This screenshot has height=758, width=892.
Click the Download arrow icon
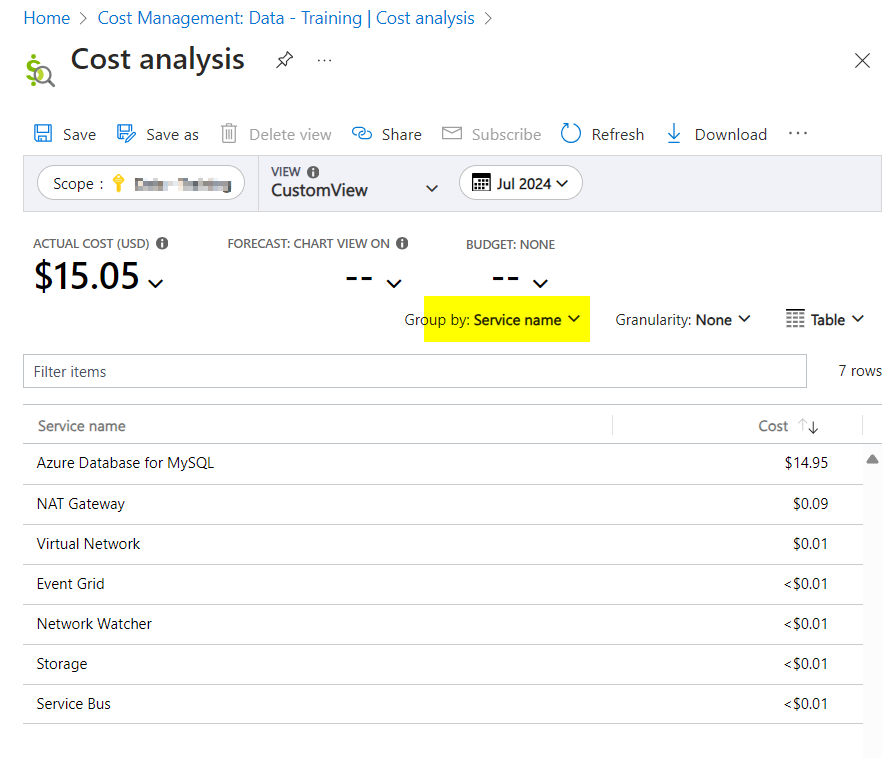tap(674, 133)
